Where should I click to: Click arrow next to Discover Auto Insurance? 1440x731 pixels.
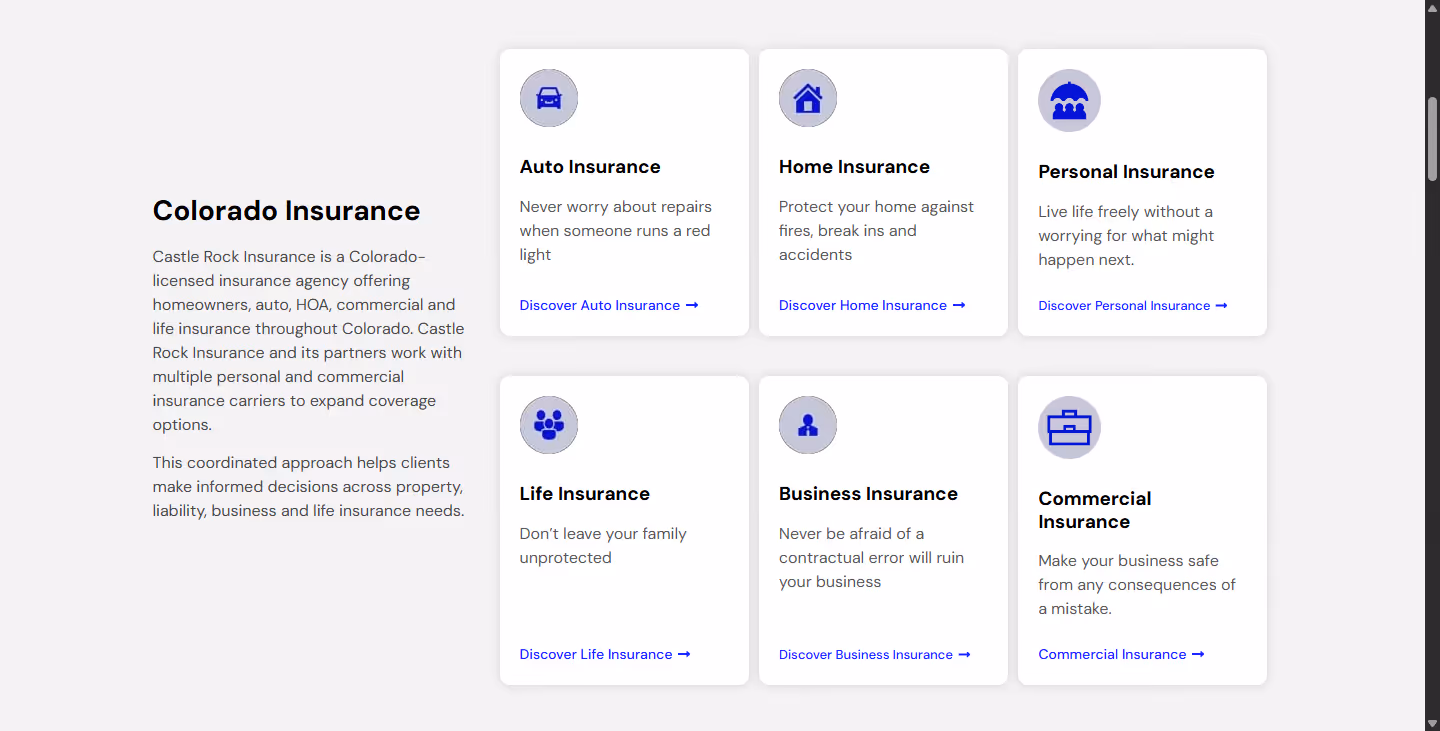[692, 305]
